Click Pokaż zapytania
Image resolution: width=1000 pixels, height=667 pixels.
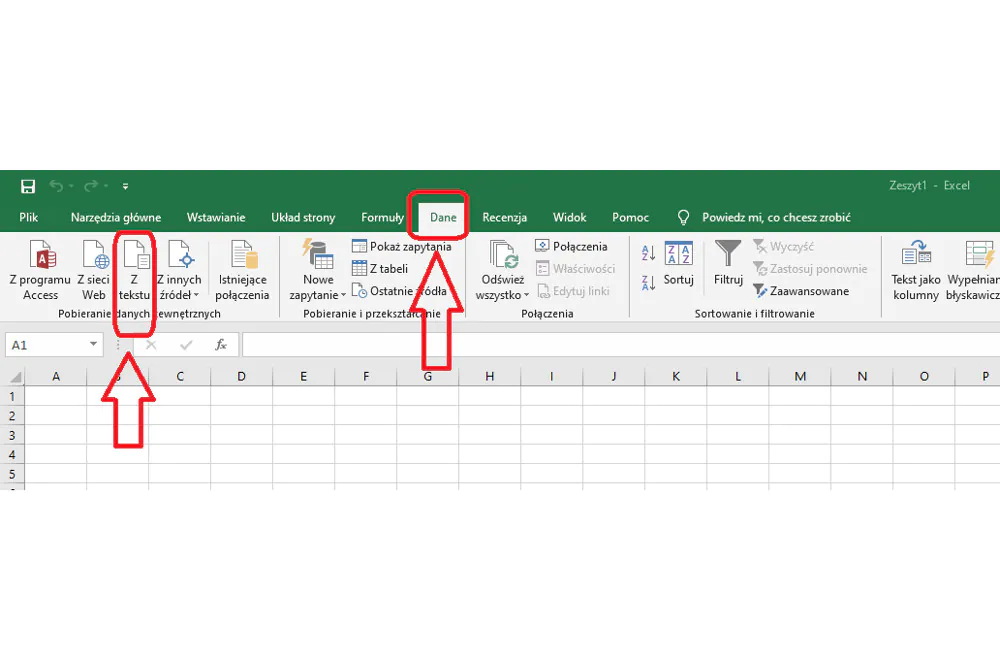(x=402, y=246)
